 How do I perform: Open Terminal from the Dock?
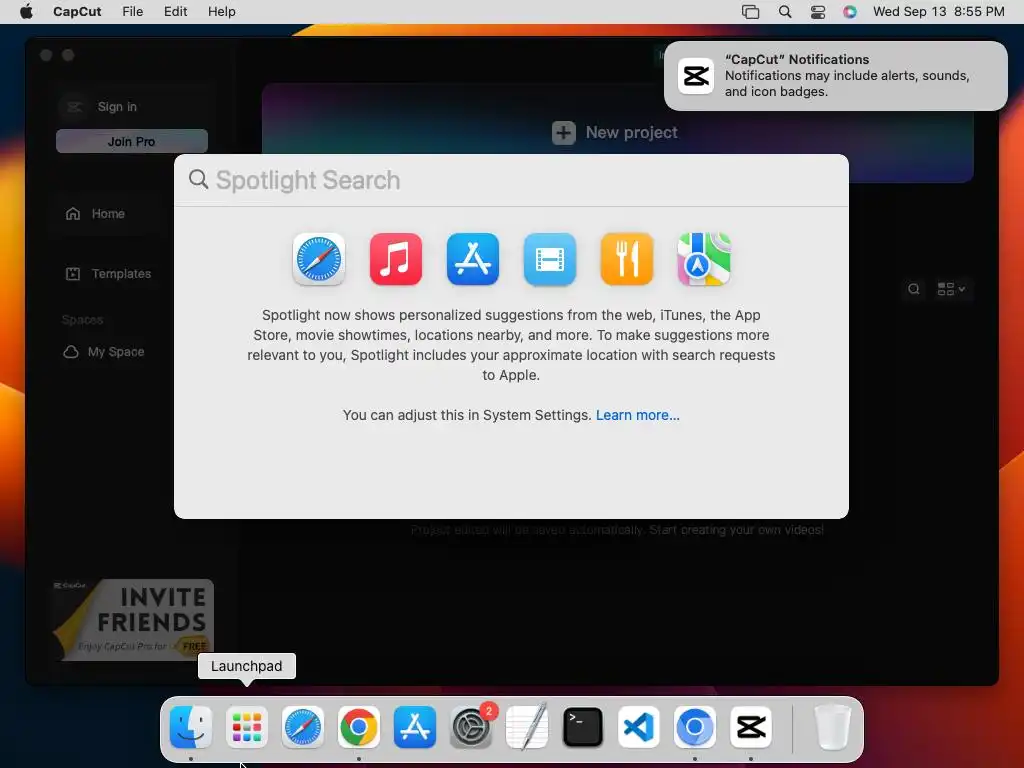583,727
